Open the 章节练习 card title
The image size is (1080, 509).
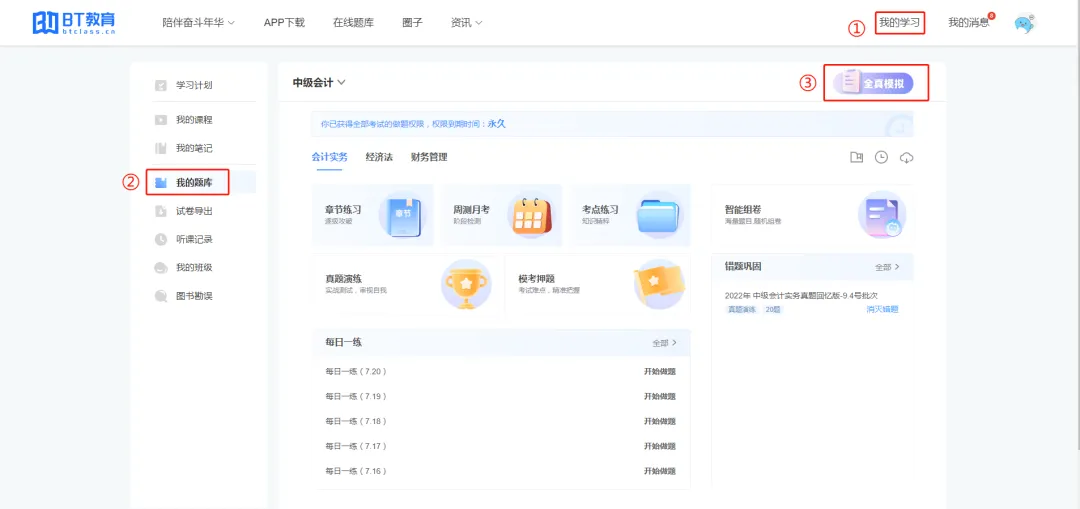click(x=344, y=209)
